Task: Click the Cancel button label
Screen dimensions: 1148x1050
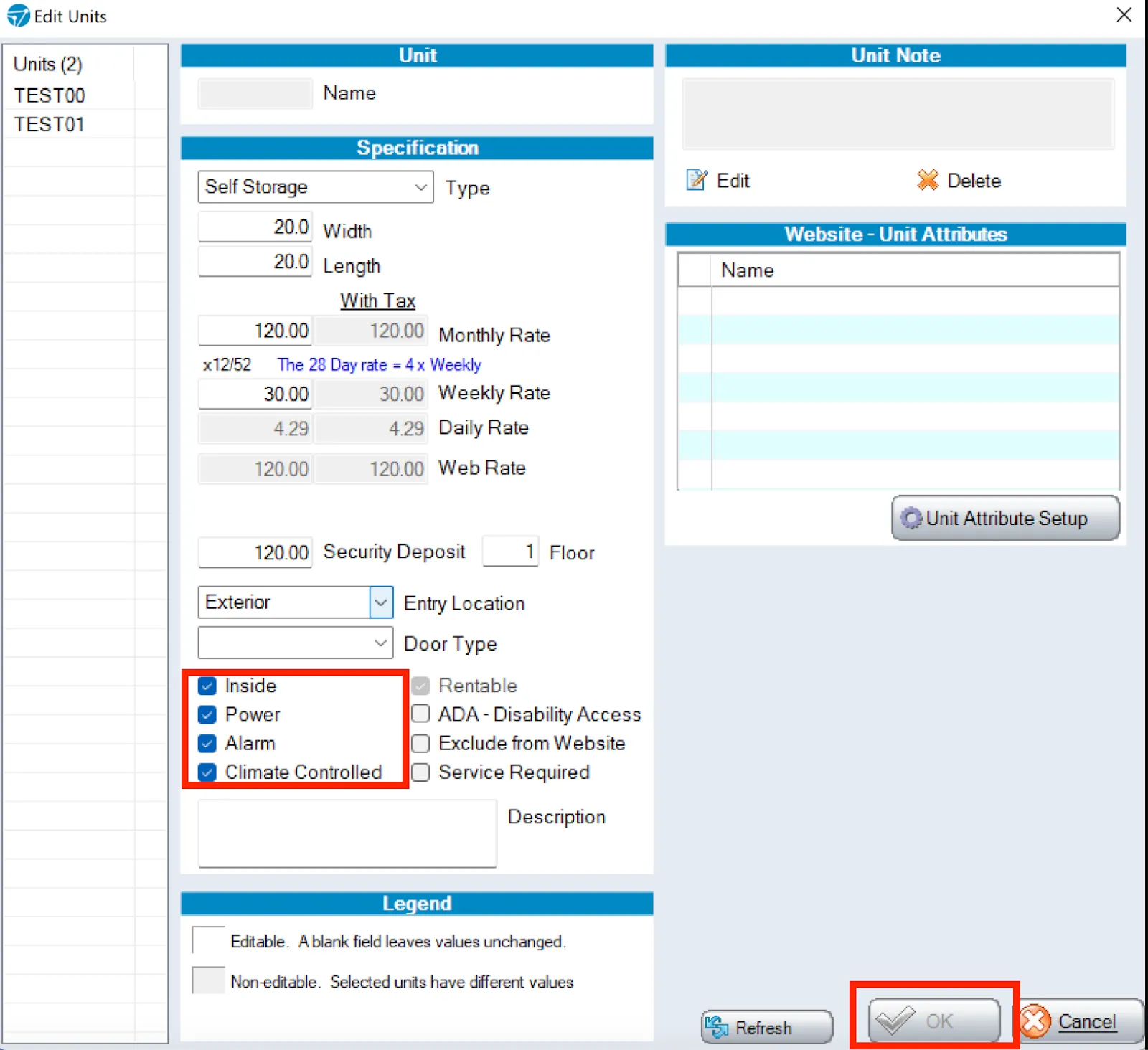Action: pos(1087,1021)
